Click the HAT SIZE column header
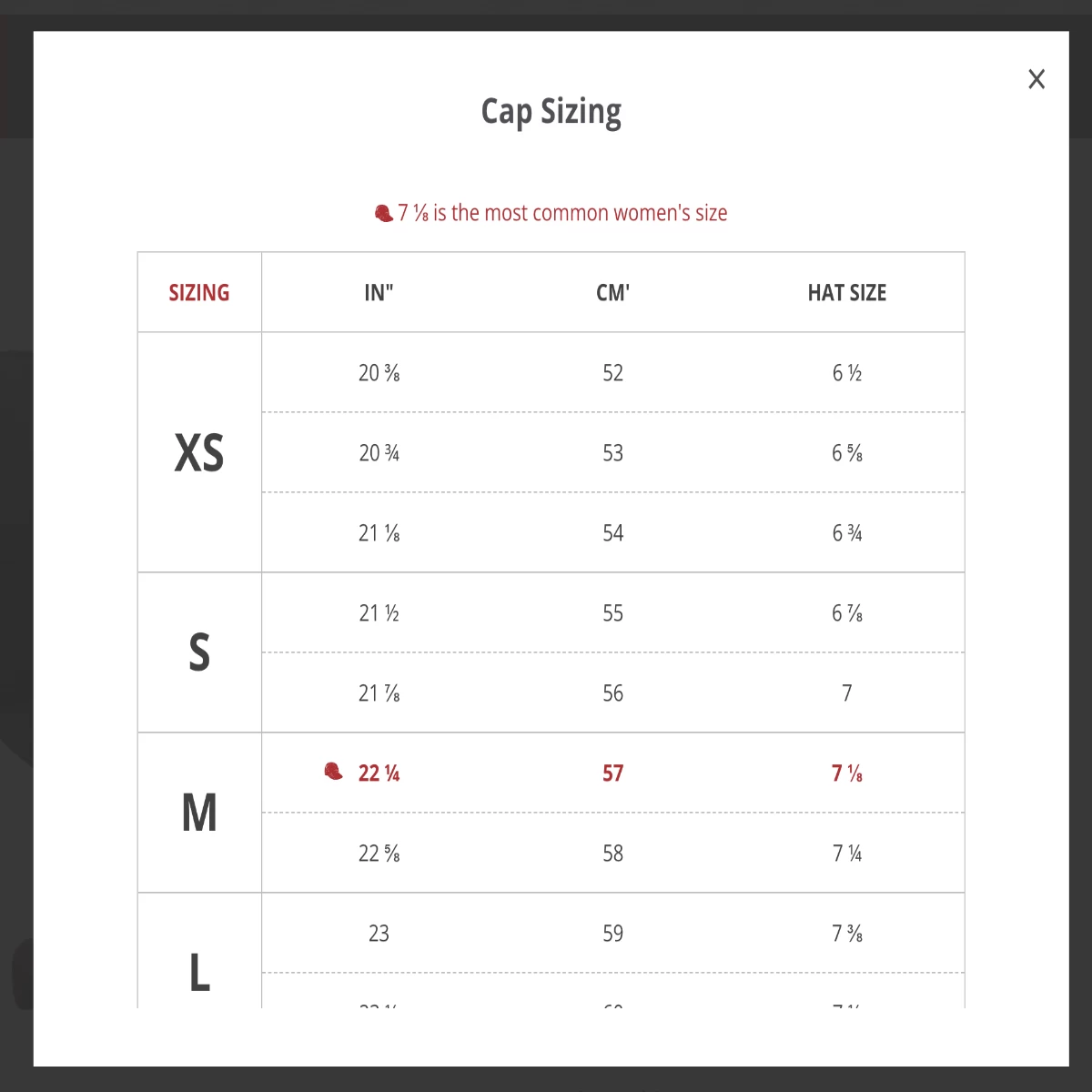 [x=846, y=293]
